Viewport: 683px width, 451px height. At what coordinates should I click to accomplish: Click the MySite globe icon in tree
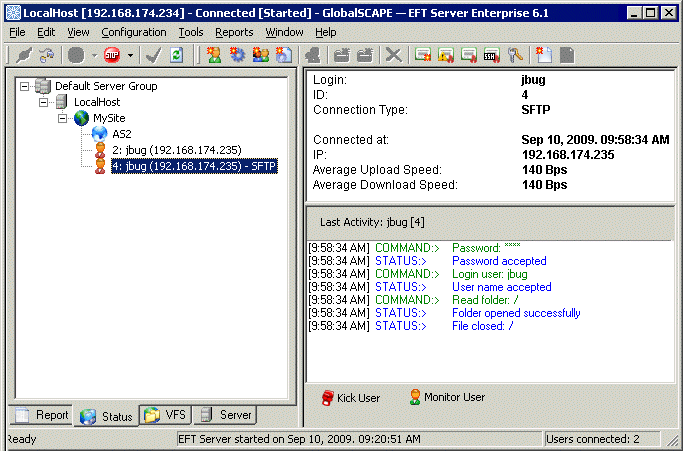pos(81,118)
